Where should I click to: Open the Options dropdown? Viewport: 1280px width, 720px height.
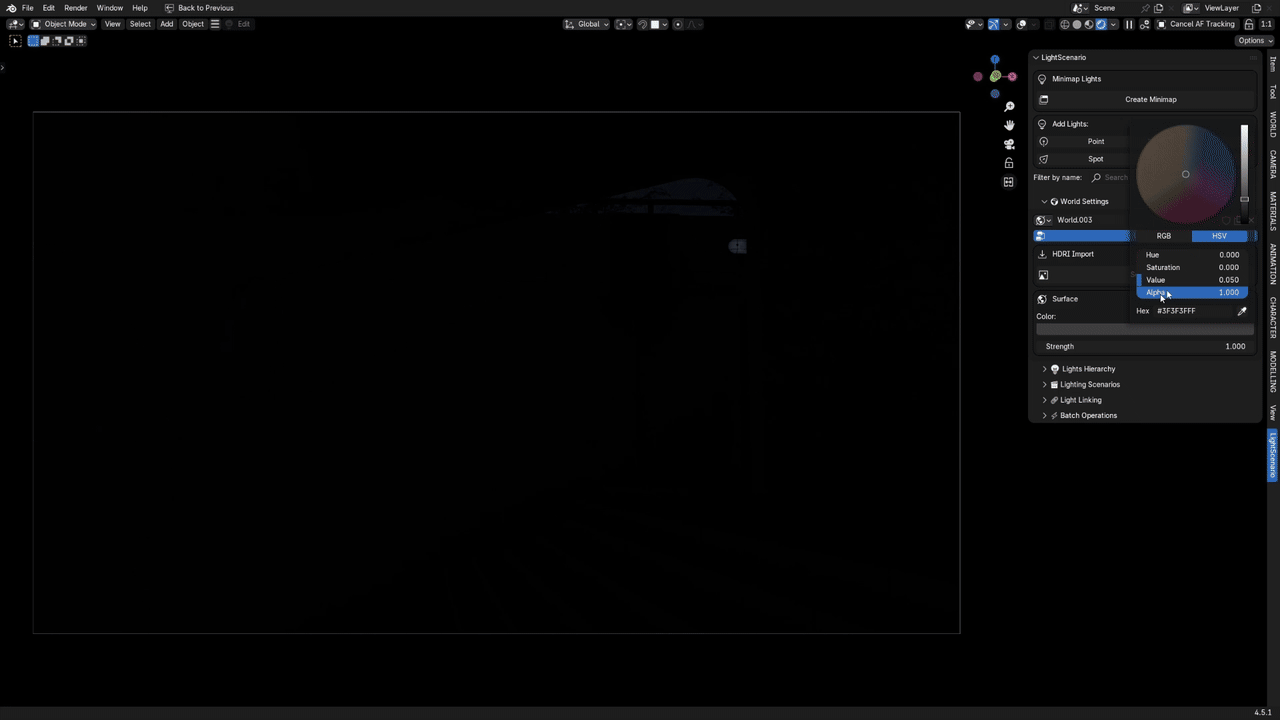[x=1254, y=41]
